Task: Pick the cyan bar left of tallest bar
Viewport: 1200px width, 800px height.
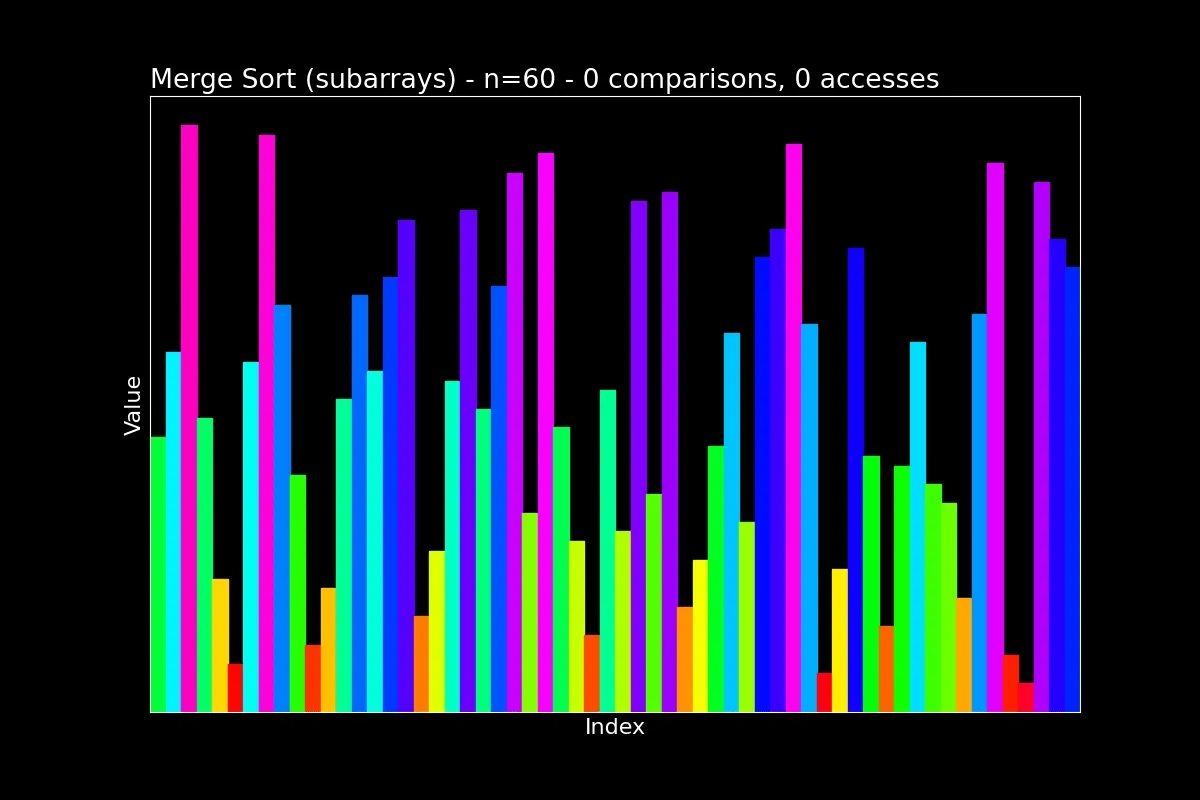Action: coord(173,532)
